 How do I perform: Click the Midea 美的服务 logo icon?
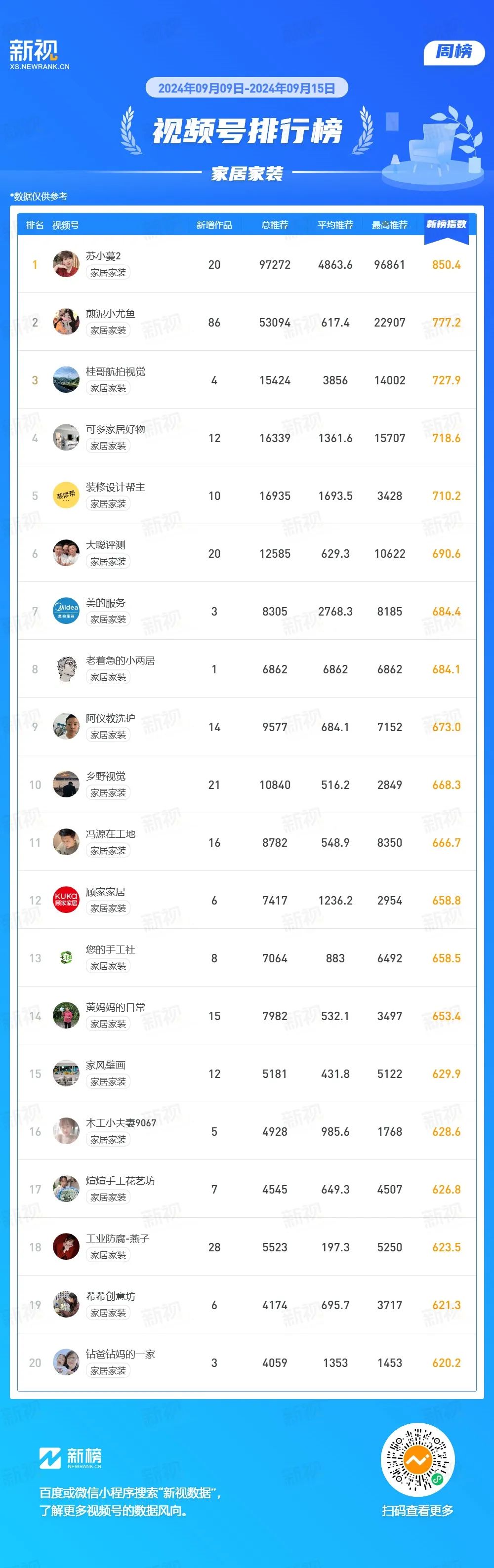pos(66,611)
